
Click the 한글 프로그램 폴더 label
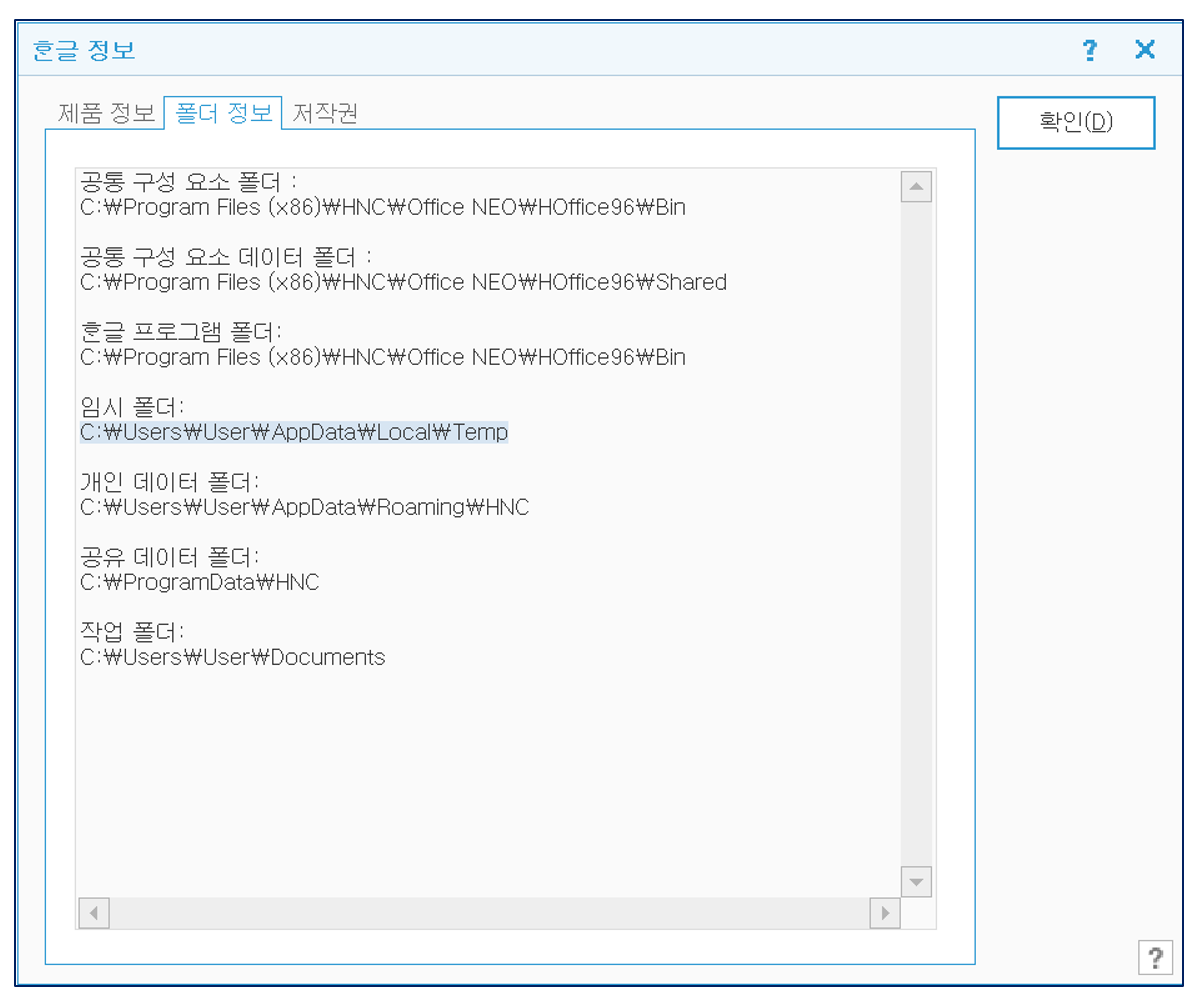[181, 331]
